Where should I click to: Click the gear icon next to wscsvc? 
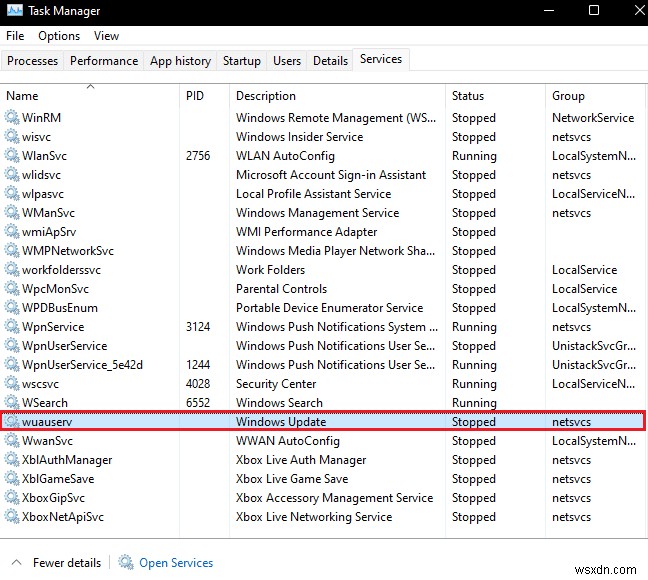coord(12,384)
